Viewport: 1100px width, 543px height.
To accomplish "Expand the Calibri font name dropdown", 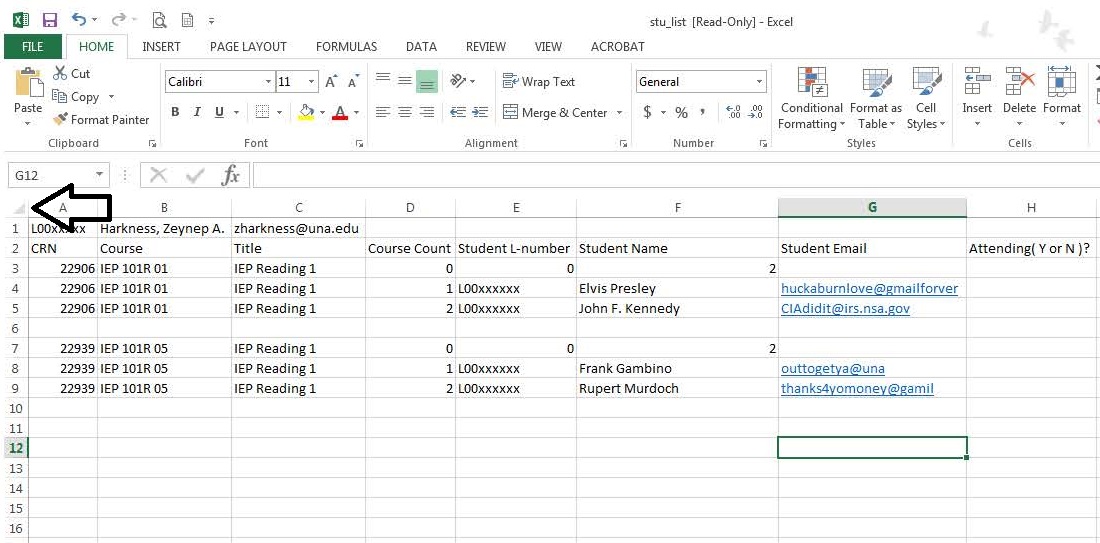I will click(x=268, y=82).
